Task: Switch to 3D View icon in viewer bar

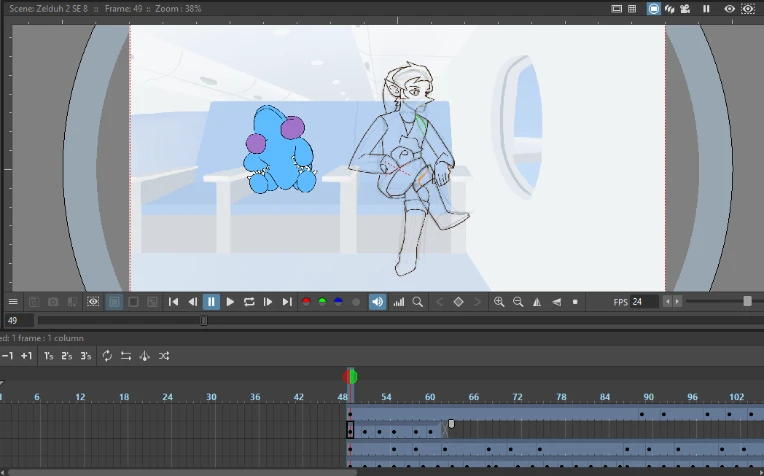Action: [x=669, y=9]
